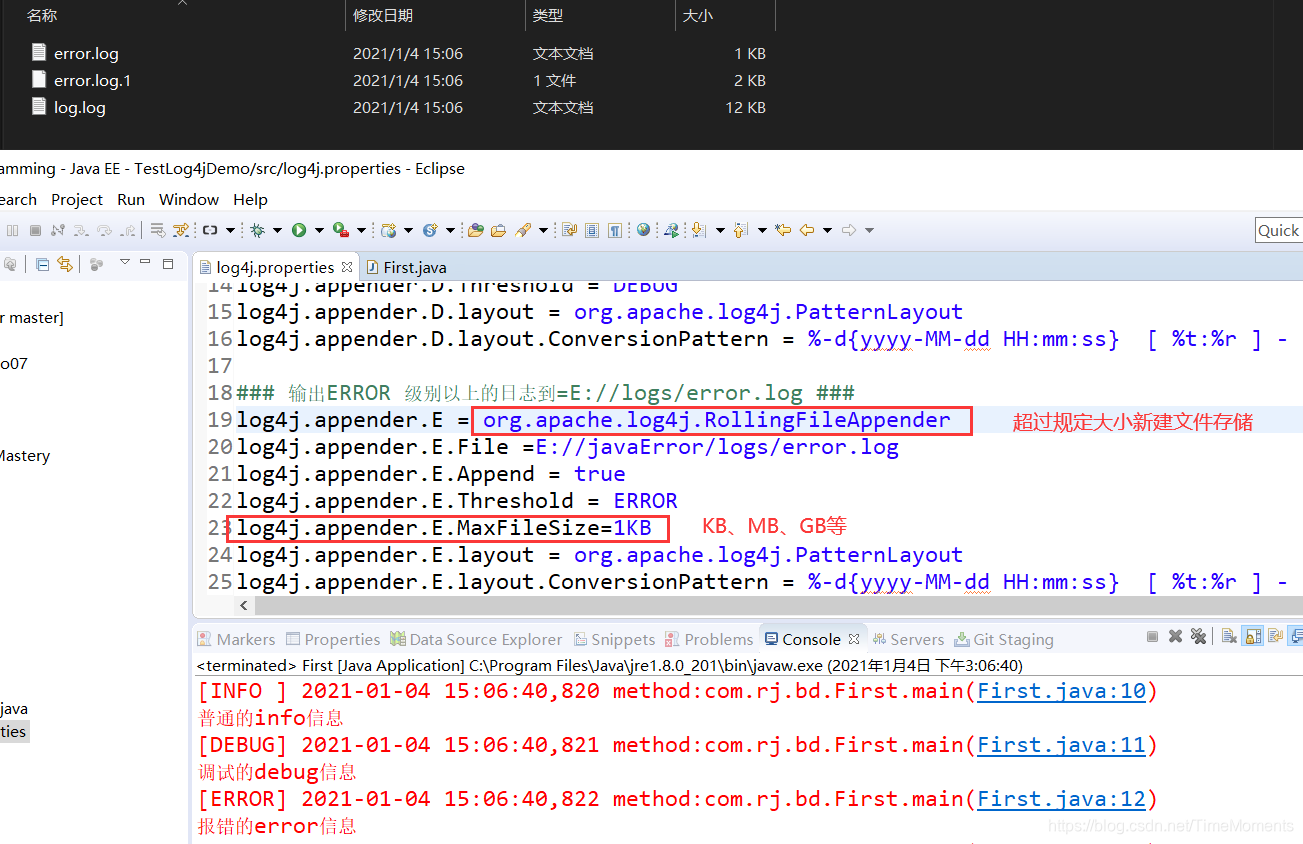Switch to the Markers view tab

click(x=236, y=639)
